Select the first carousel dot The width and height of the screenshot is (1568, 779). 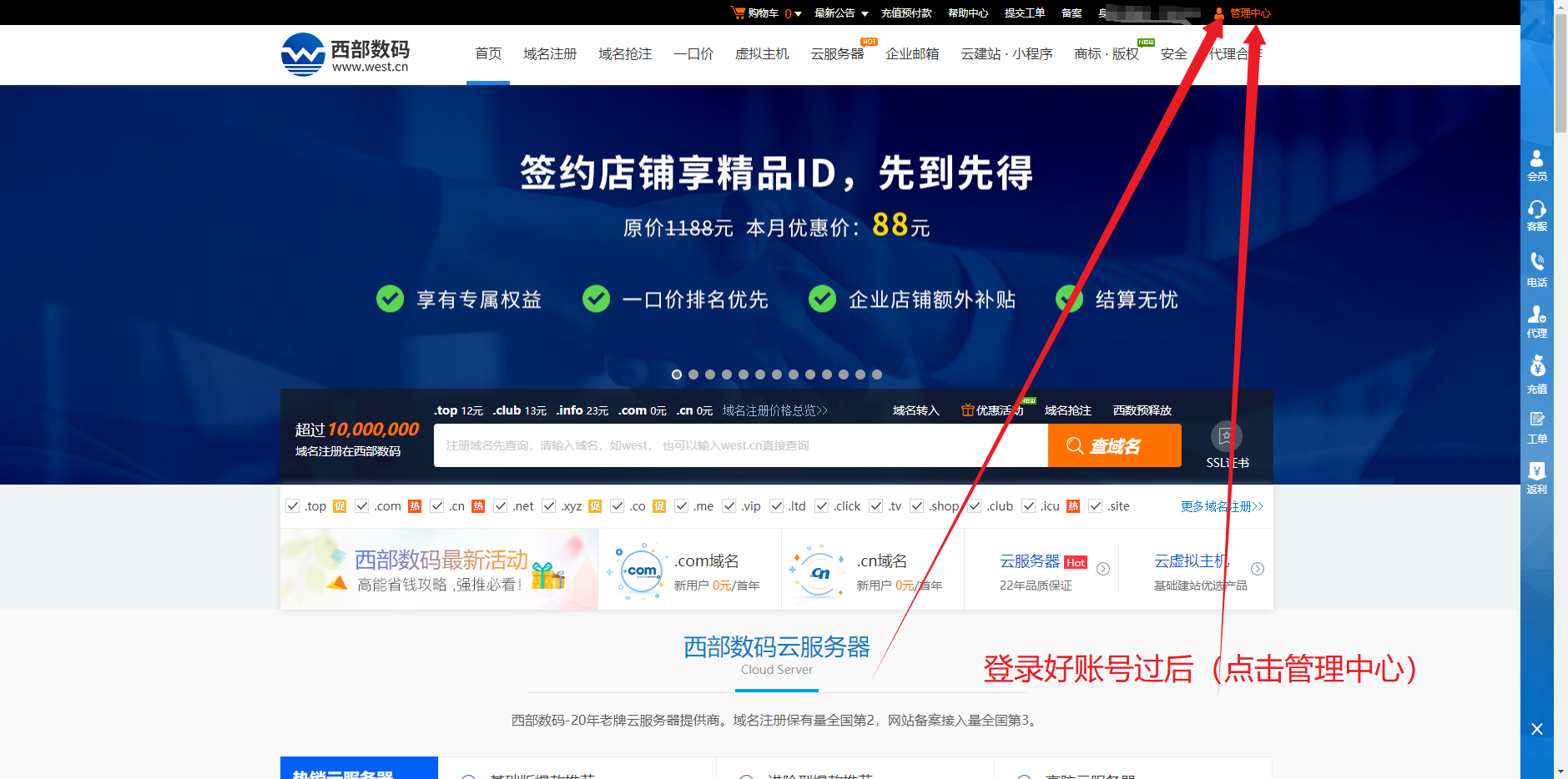coord(677,374)
